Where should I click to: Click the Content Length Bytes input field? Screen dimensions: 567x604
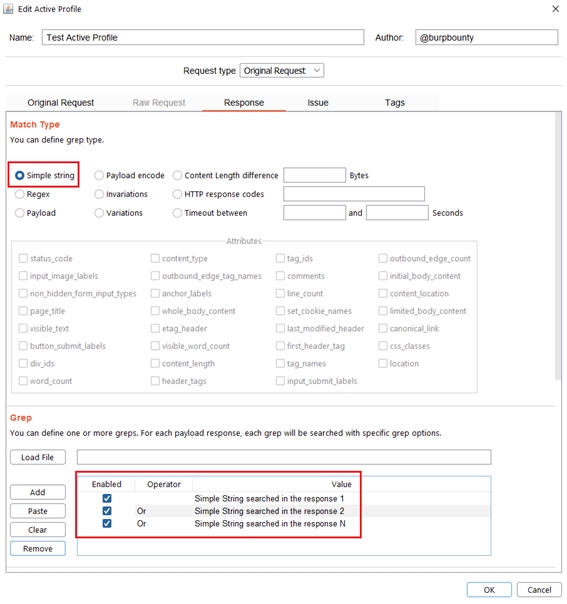click(x=315, y=175)
